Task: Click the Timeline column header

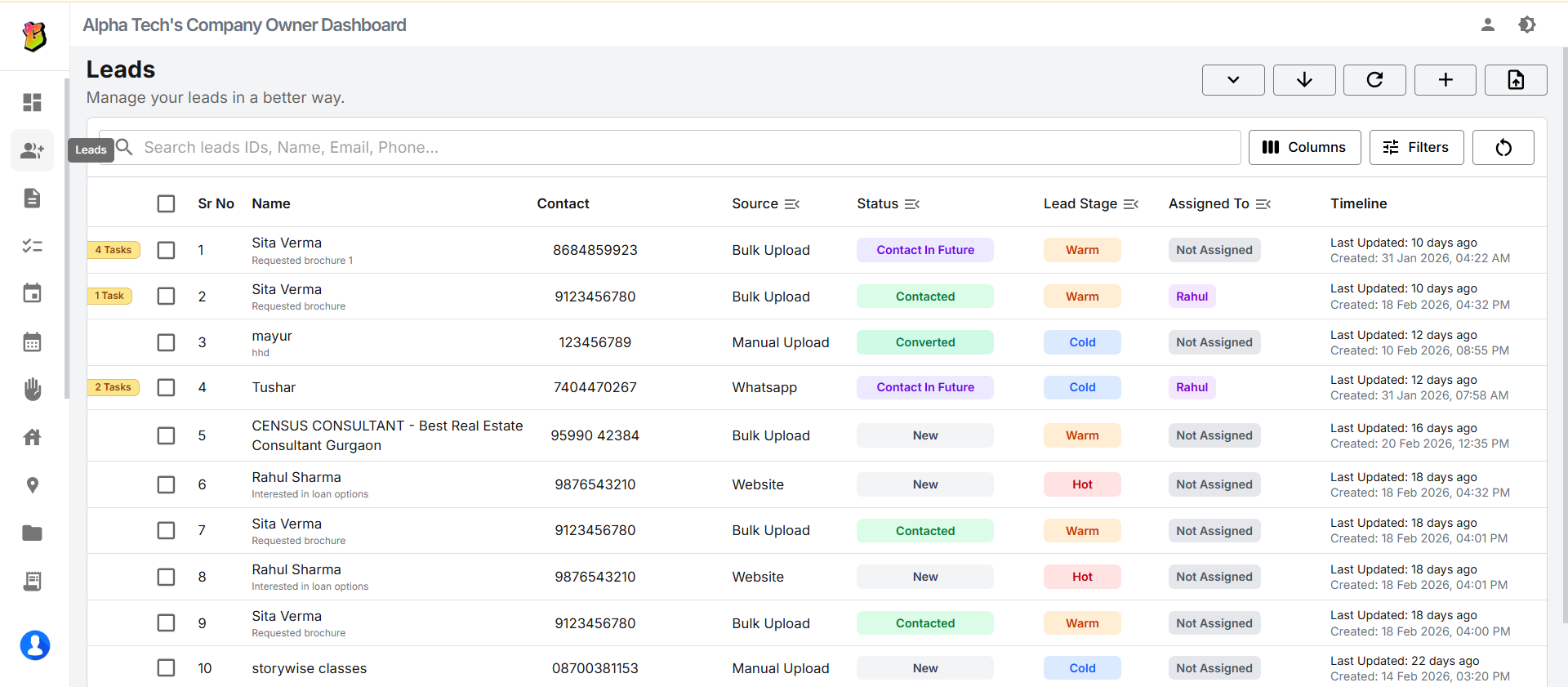Action: (x=1358, y=203)
